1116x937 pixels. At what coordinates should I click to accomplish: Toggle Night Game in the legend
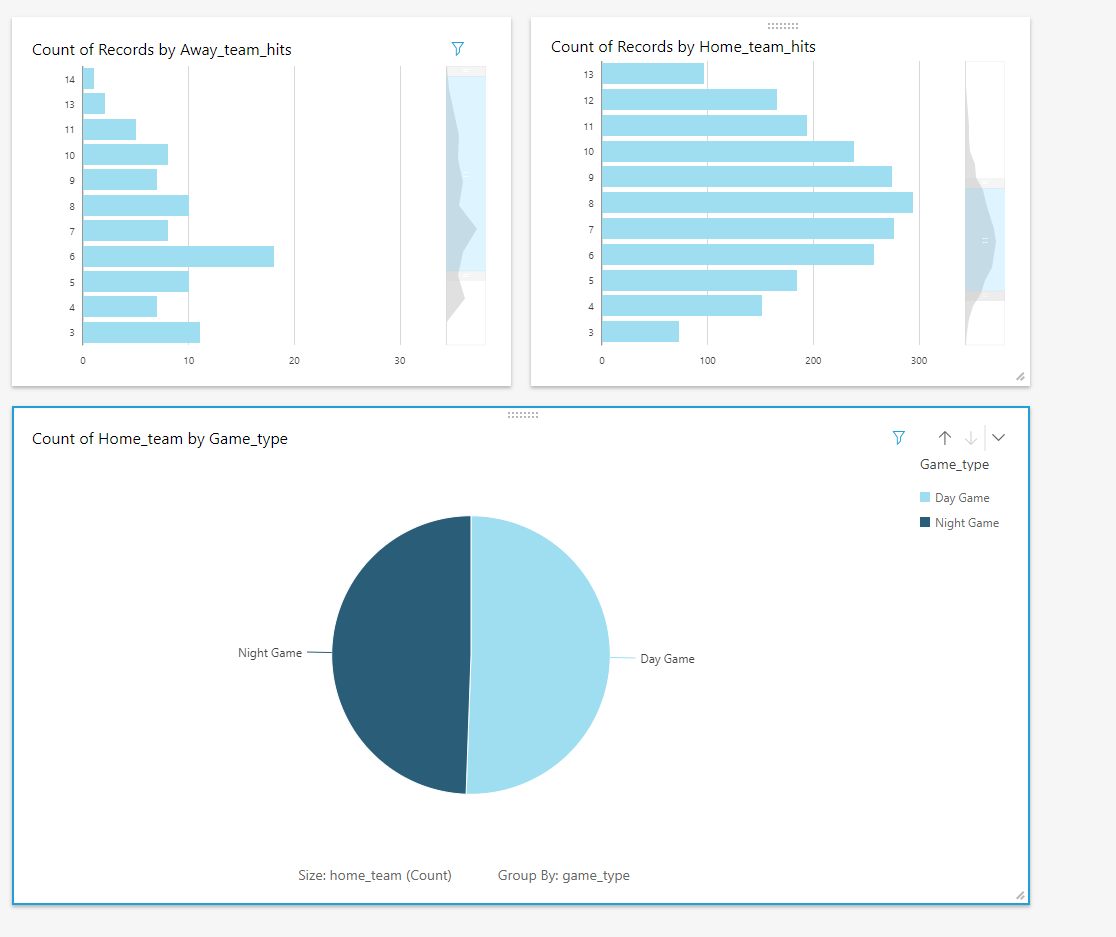click(x=966, y=523)
